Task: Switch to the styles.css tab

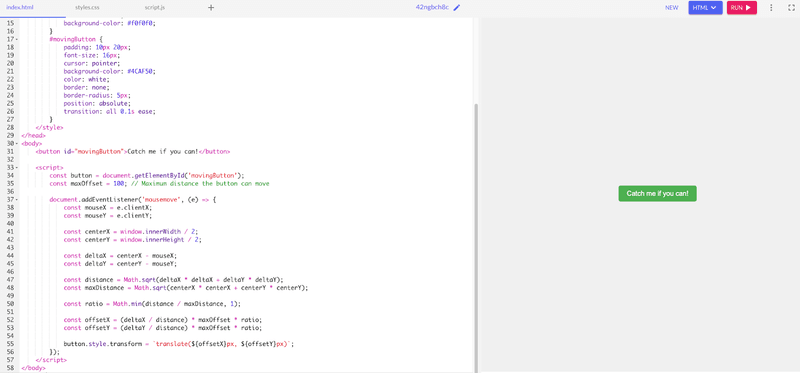Action: tap(87, 8)
